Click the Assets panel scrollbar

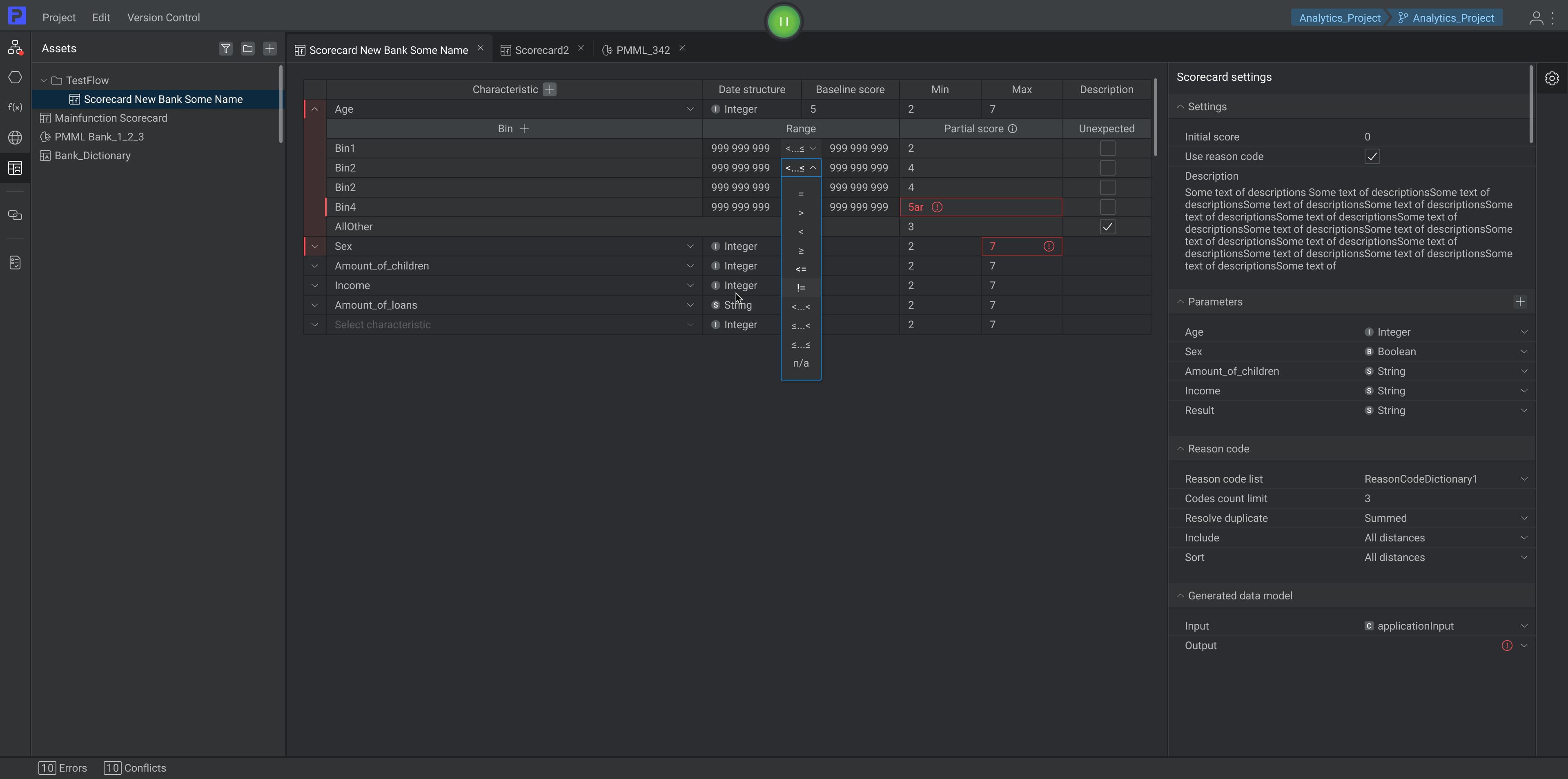pos(281,104)
